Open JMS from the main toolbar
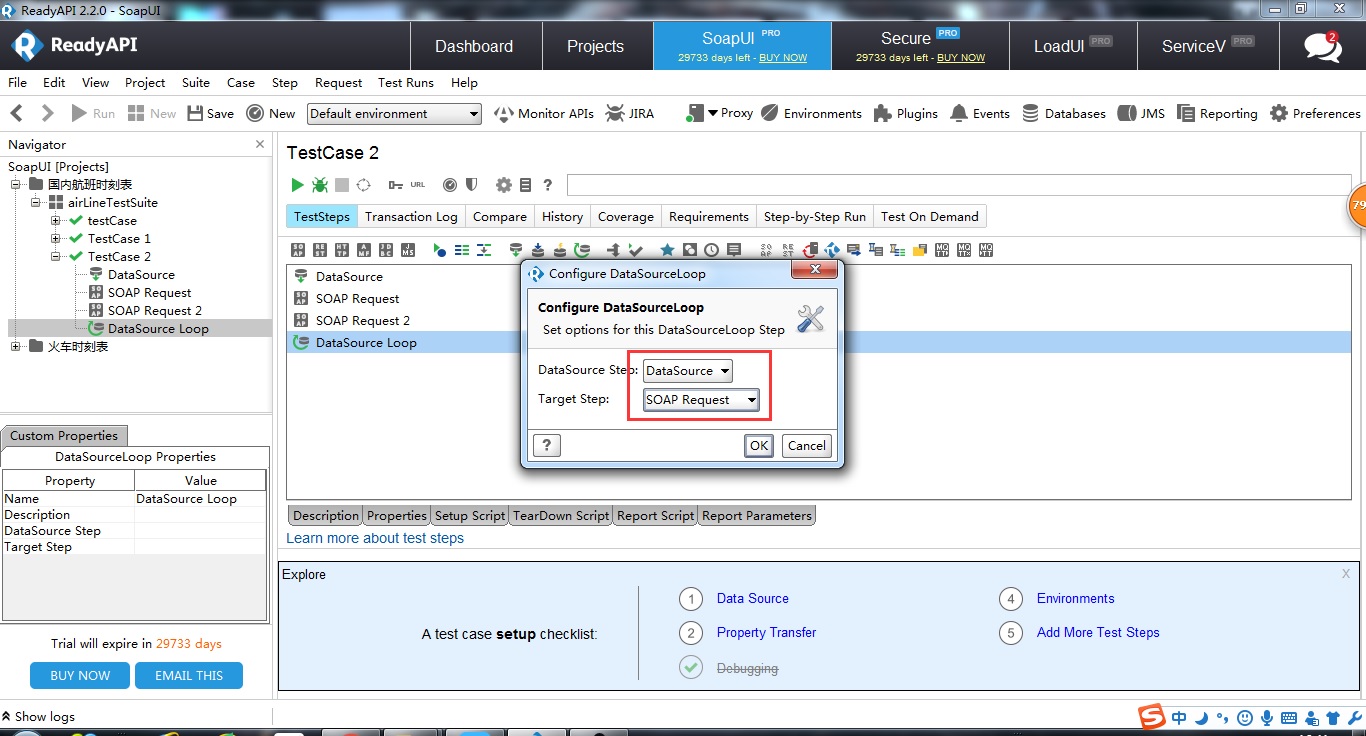The image size is (1366, 736). point(1141,114)
